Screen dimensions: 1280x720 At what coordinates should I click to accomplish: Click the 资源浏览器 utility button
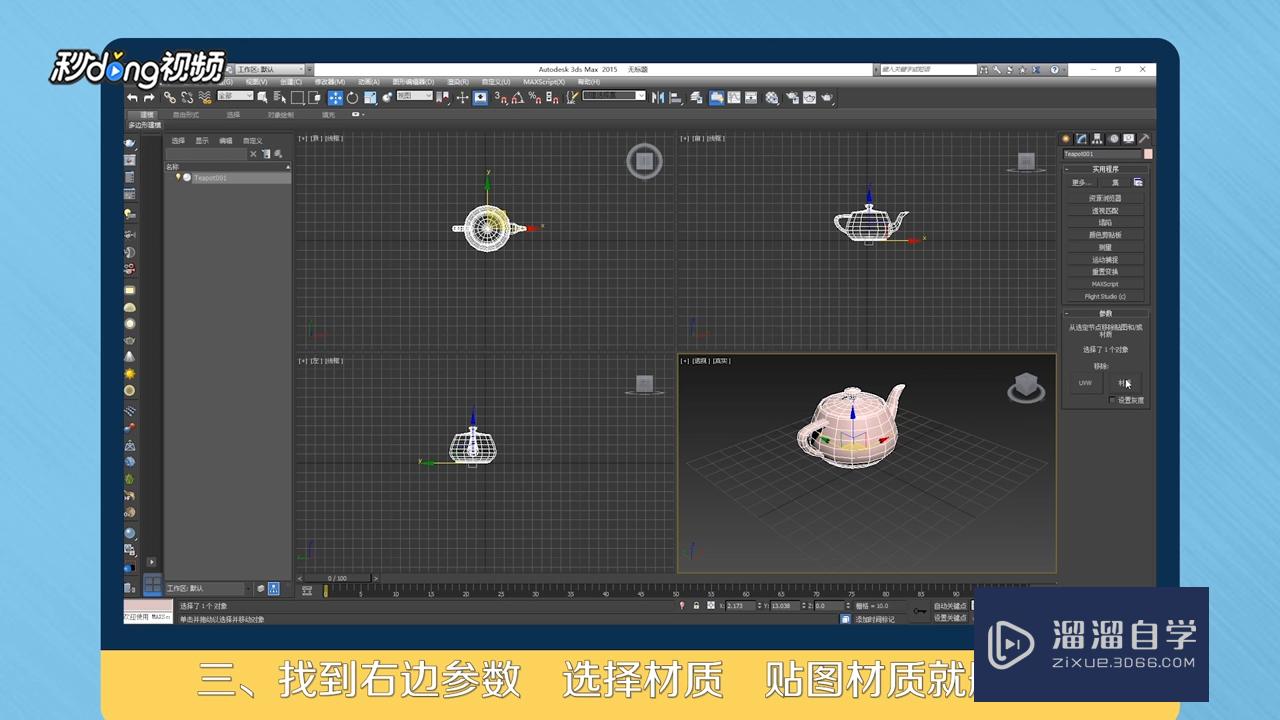(x=1105, y=198)
